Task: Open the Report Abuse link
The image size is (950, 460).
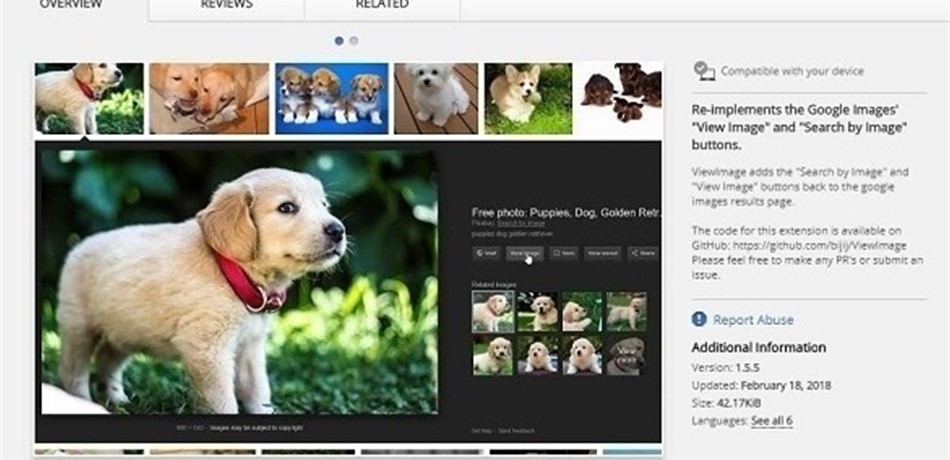Action: (x=753, y=320)
